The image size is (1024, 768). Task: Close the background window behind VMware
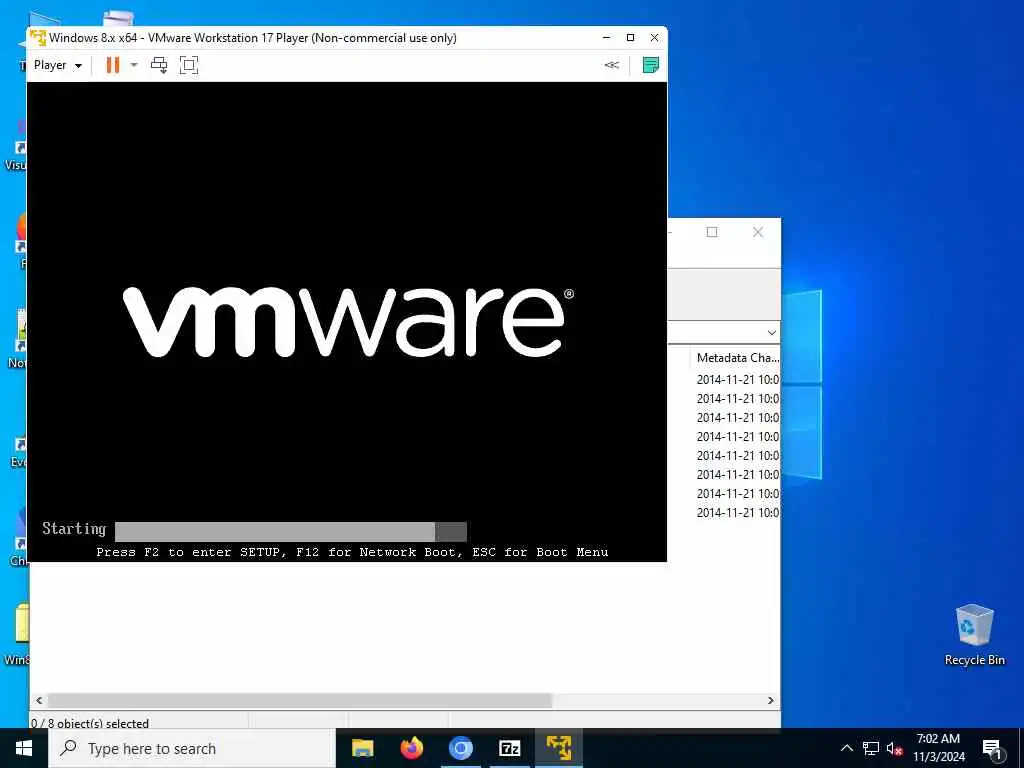point(758,232)
